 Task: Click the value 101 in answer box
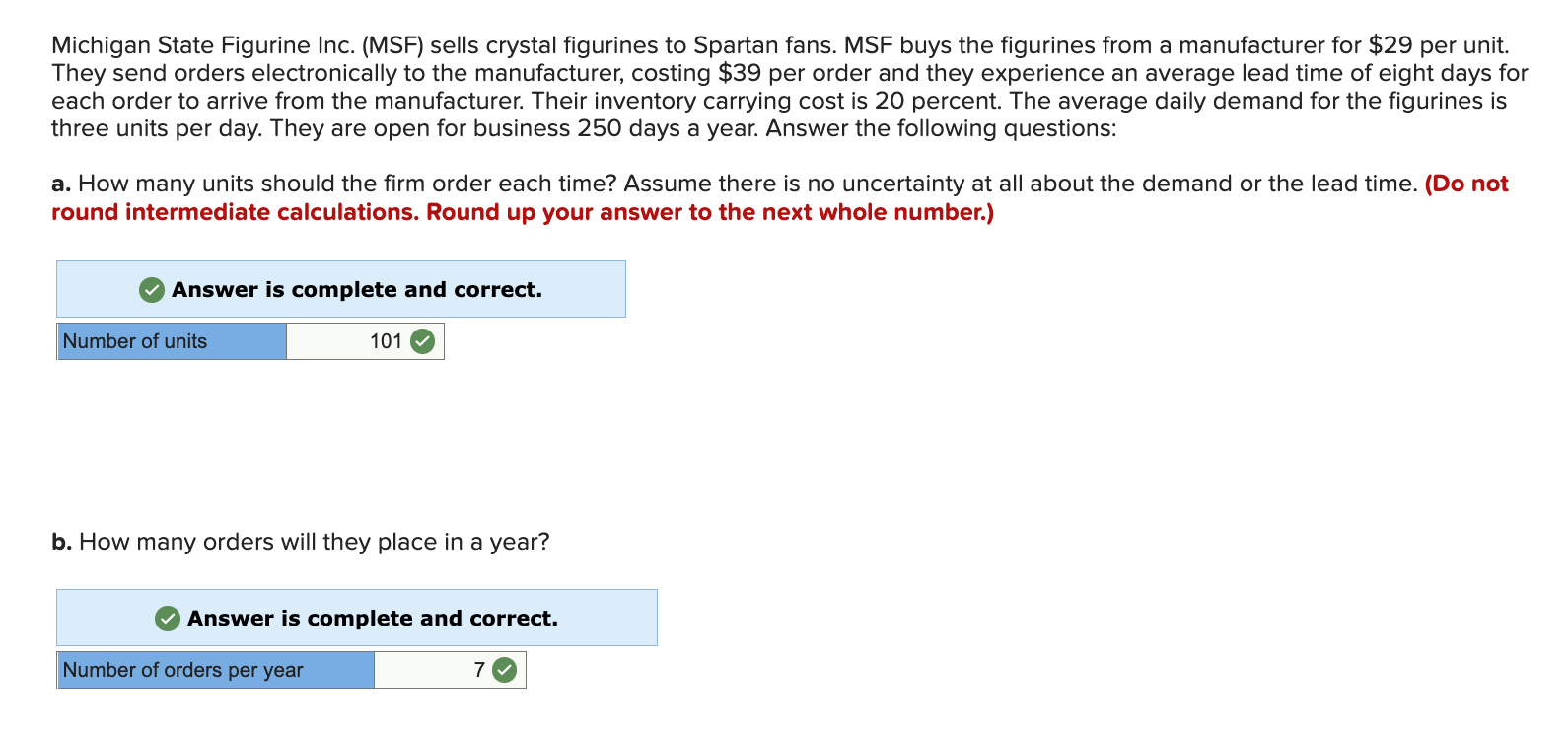click(386, 341)
